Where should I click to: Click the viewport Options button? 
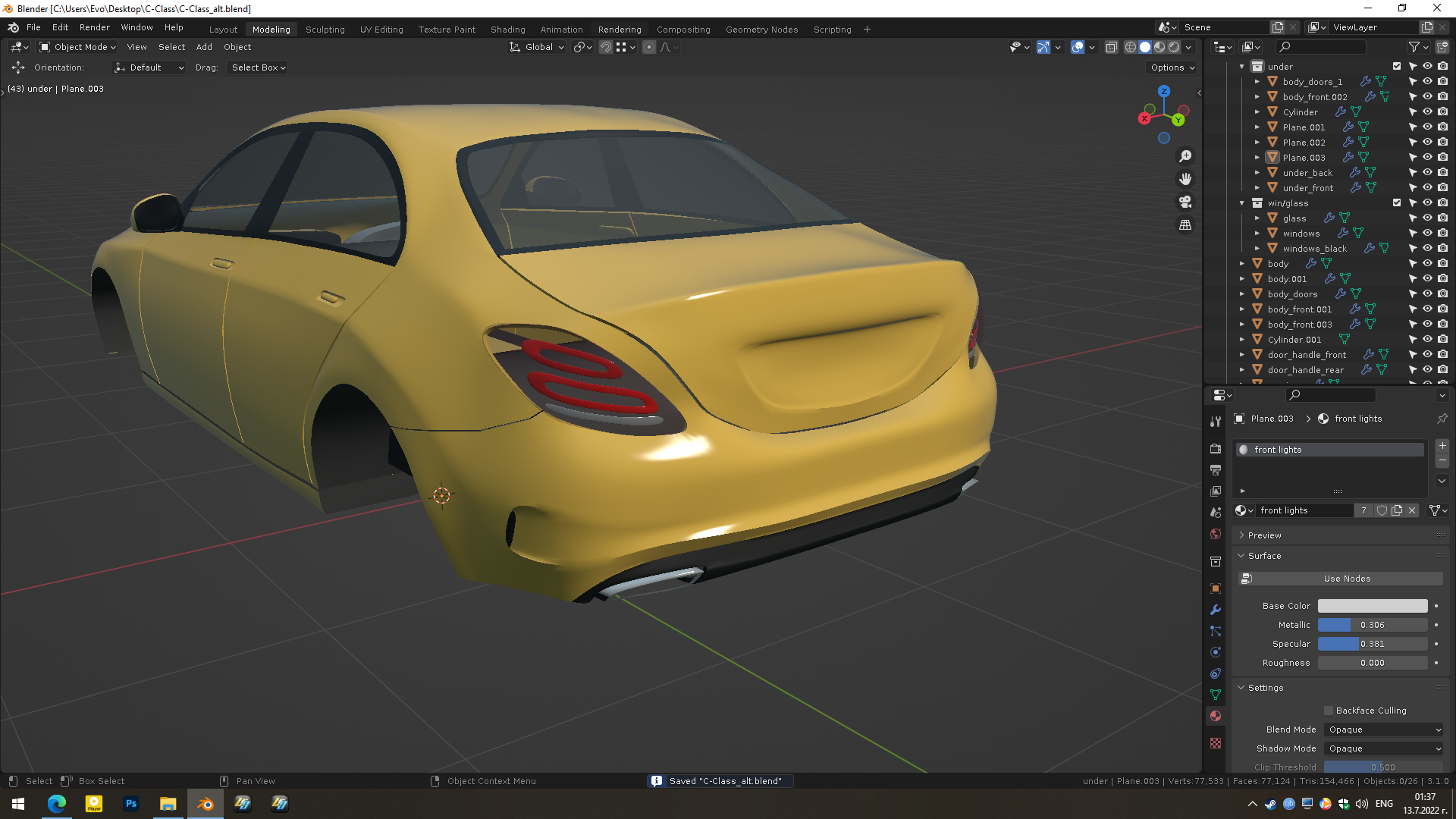pos(1172,67)
